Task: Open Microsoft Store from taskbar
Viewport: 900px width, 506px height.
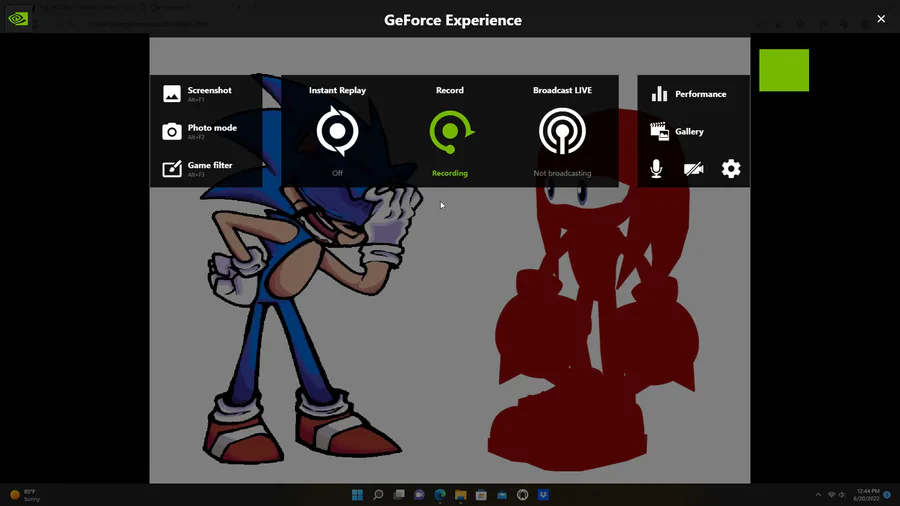Action: (x=481, y=495)
